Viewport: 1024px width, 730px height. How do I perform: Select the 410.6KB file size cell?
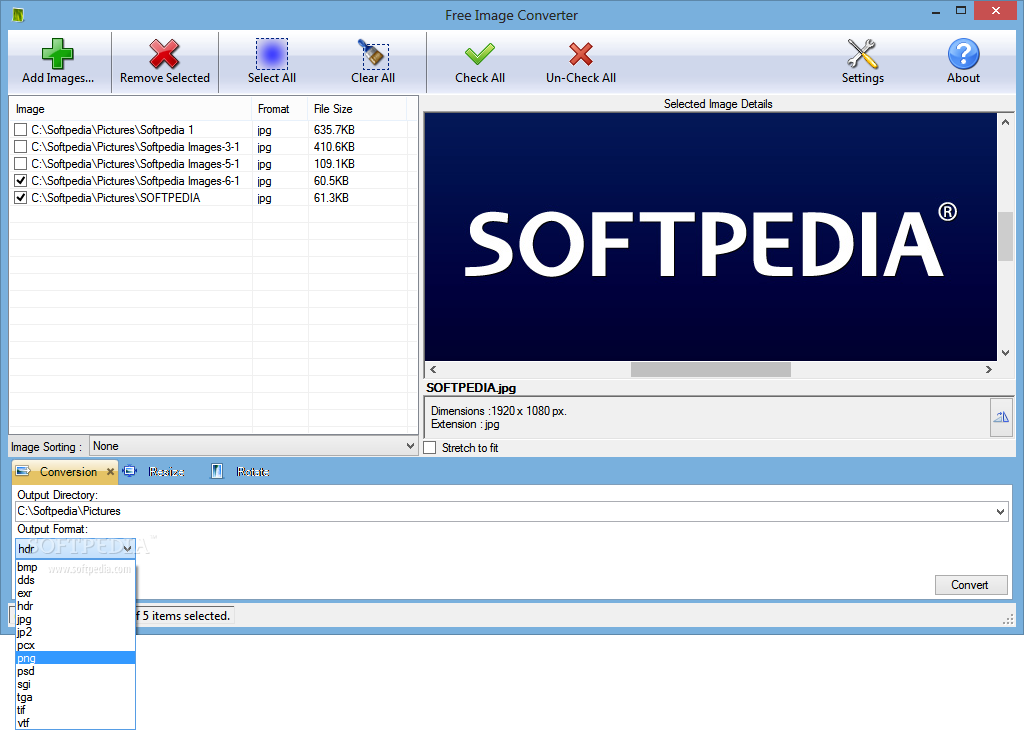click(334, 147)
